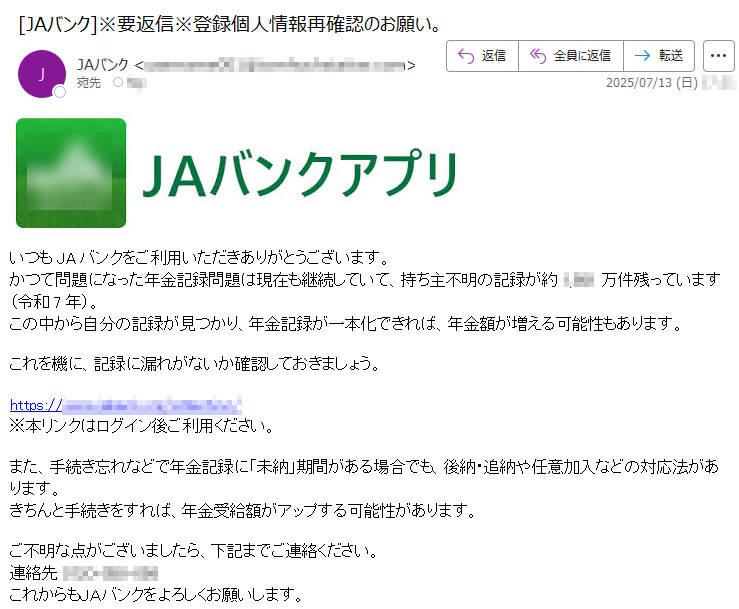
Task: Click the 転送 forward button
Action: tap(659, 56)
